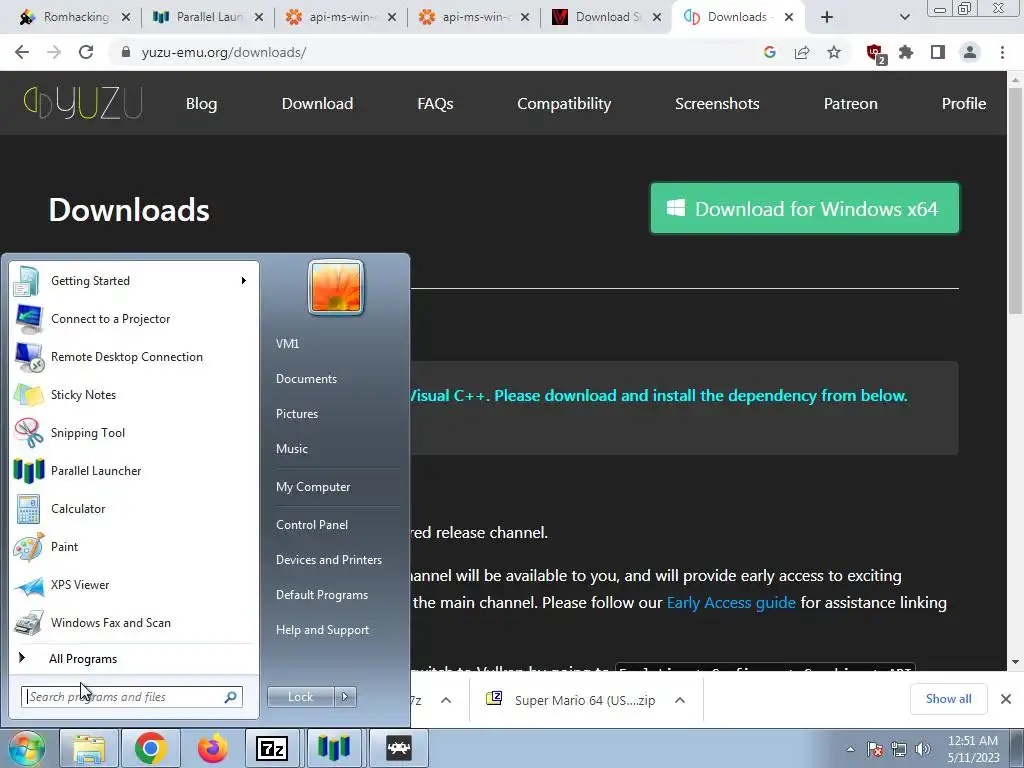Open Chrome extensions puzzle icon

click(x=906, y=52)
